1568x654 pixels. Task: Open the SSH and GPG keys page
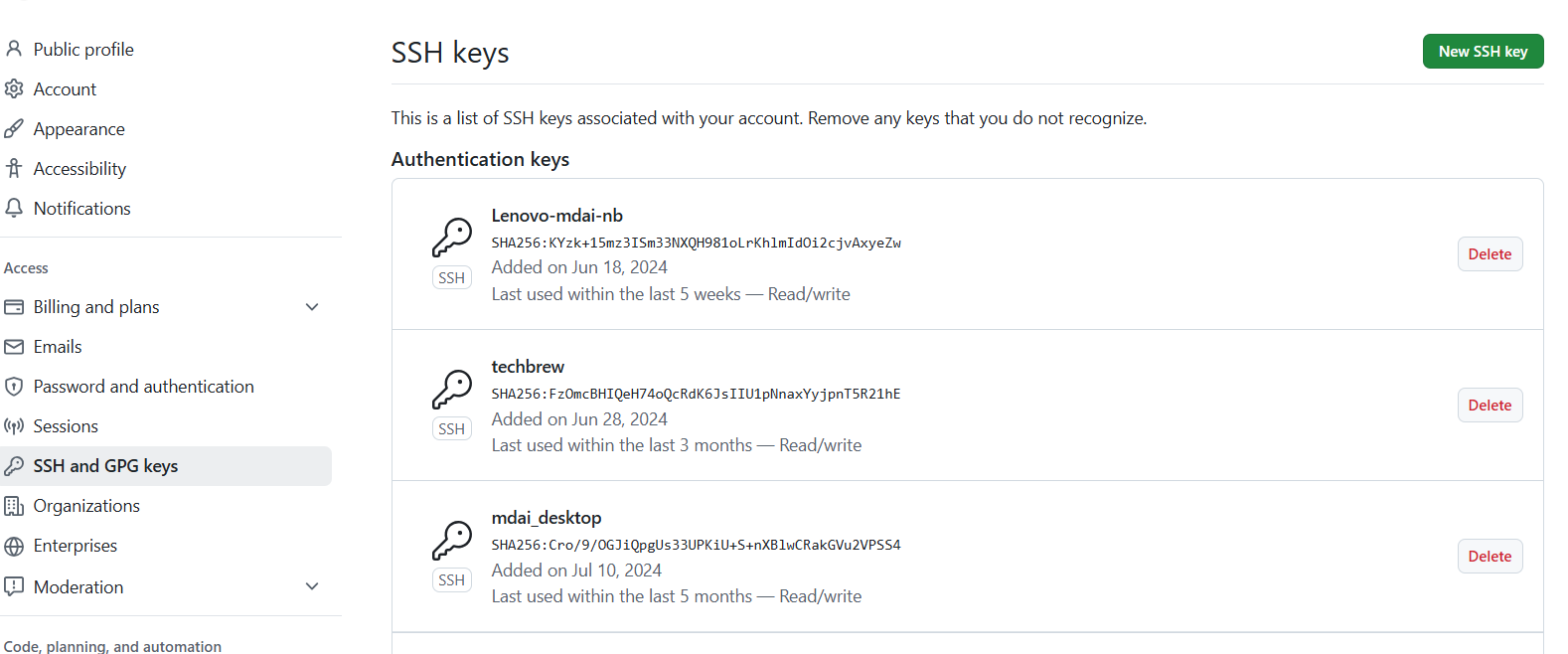pos(105,466)
